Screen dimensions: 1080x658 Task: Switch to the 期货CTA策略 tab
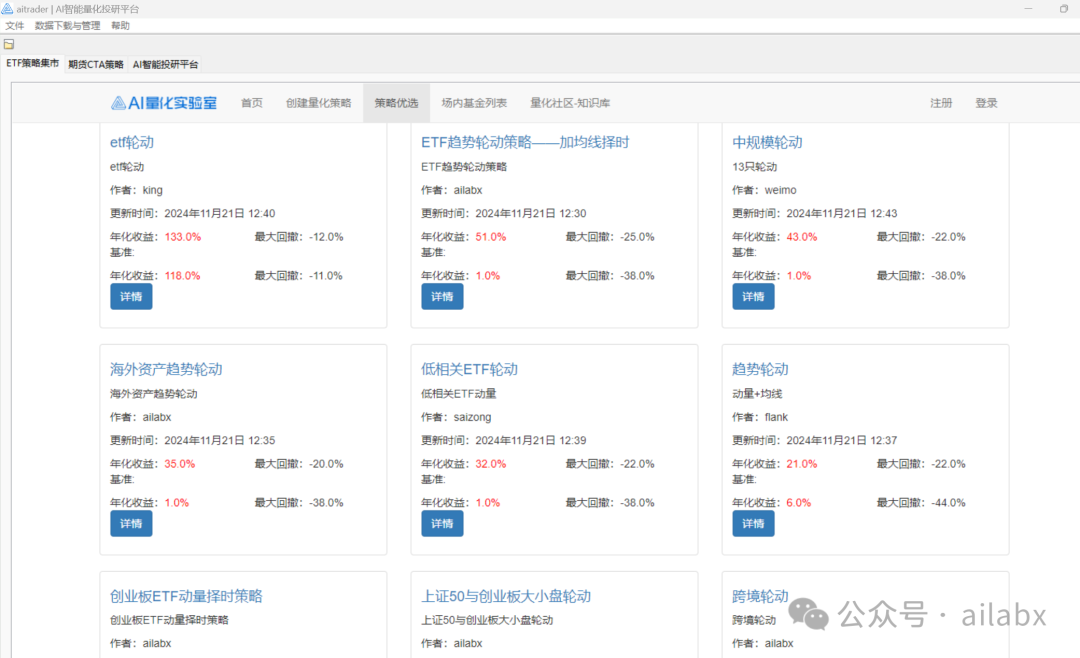click(96, 65)
